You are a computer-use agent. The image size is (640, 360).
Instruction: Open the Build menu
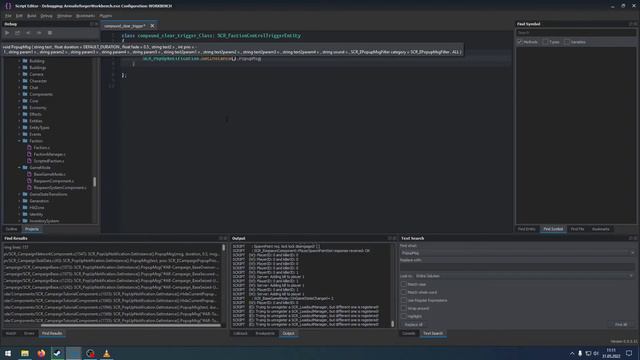[x=31, y=16]
